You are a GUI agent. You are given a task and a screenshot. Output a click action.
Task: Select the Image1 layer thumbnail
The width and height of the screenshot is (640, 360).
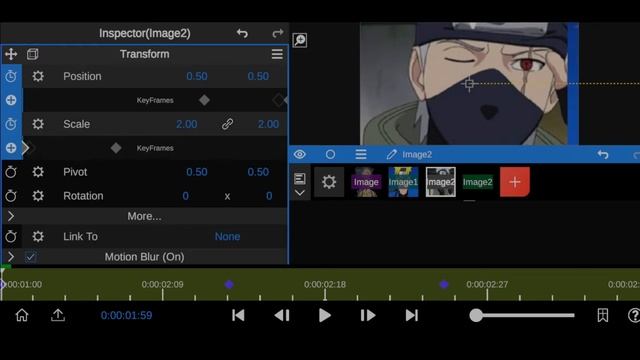pyautogui.click(x=403, y=182)
